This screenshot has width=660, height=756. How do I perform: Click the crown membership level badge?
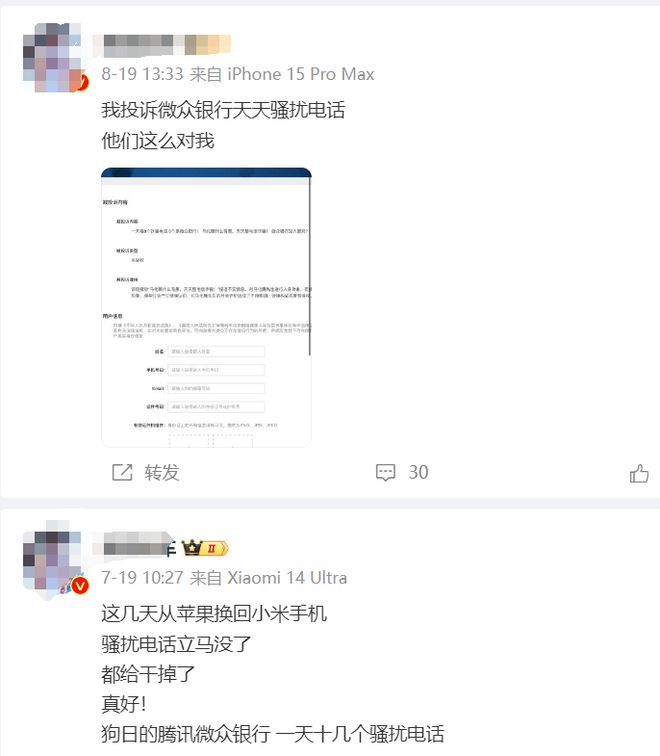[x=204, y=549]
